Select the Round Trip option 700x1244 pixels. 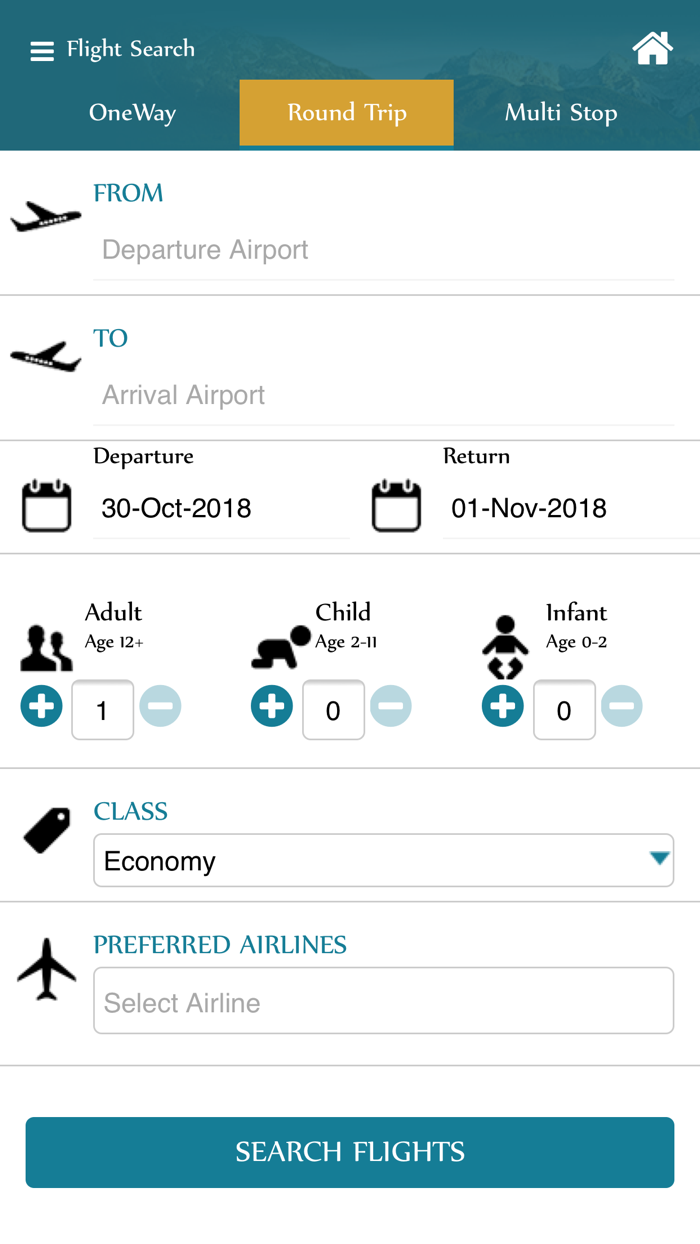[346, 113]
